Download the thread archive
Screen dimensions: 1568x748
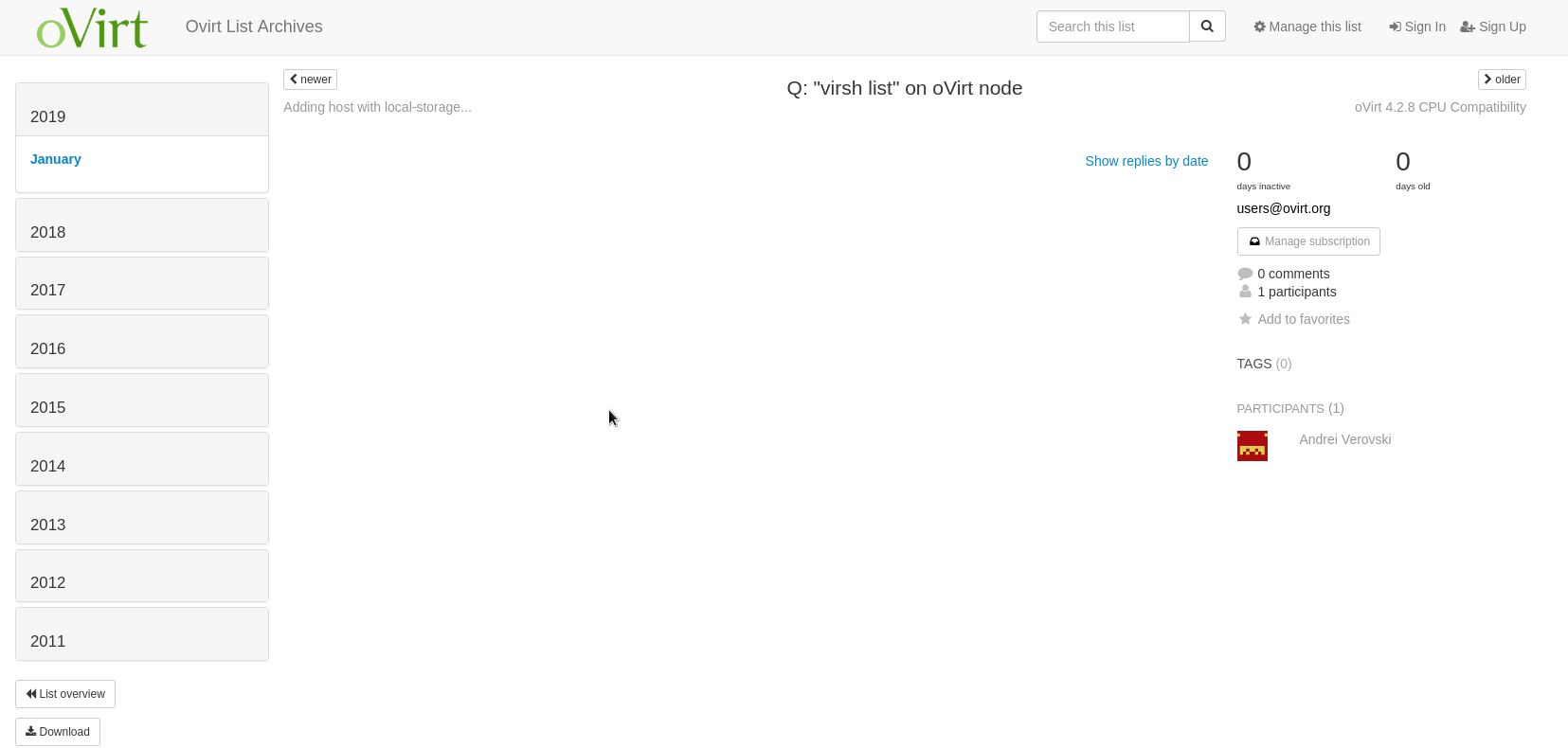point(58,732)
